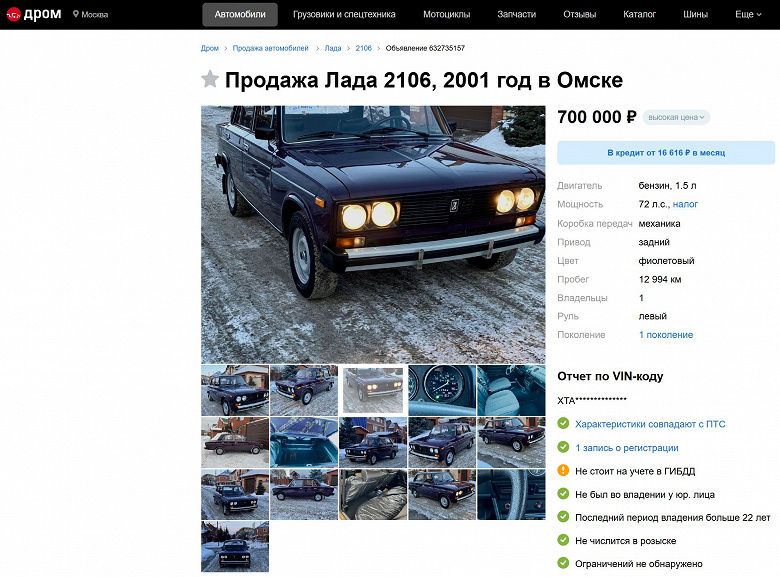
Task: Click orange warning icon beside Не стоит на учете
Action: coord(563,471)
